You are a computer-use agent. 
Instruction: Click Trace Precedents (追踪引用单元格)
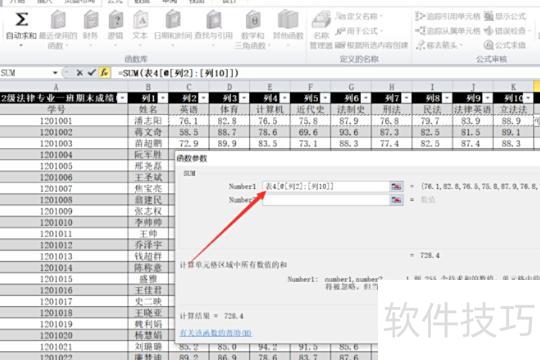point(447,16)
